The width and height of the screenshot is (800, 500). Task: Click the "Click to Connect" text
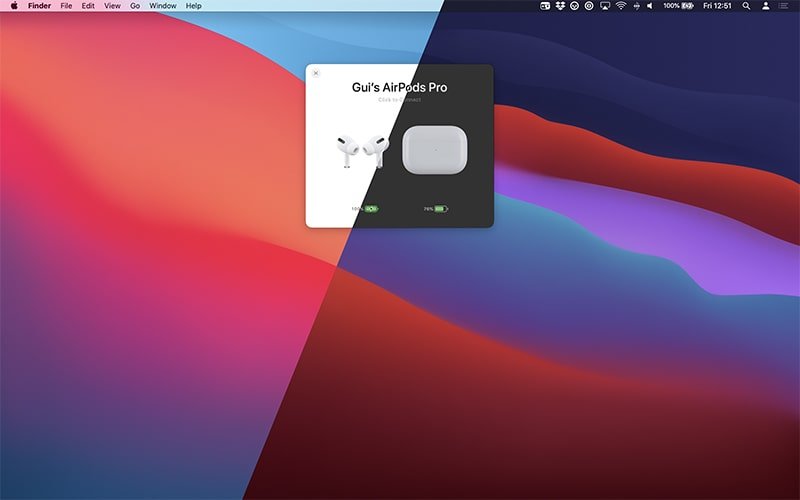399,100
